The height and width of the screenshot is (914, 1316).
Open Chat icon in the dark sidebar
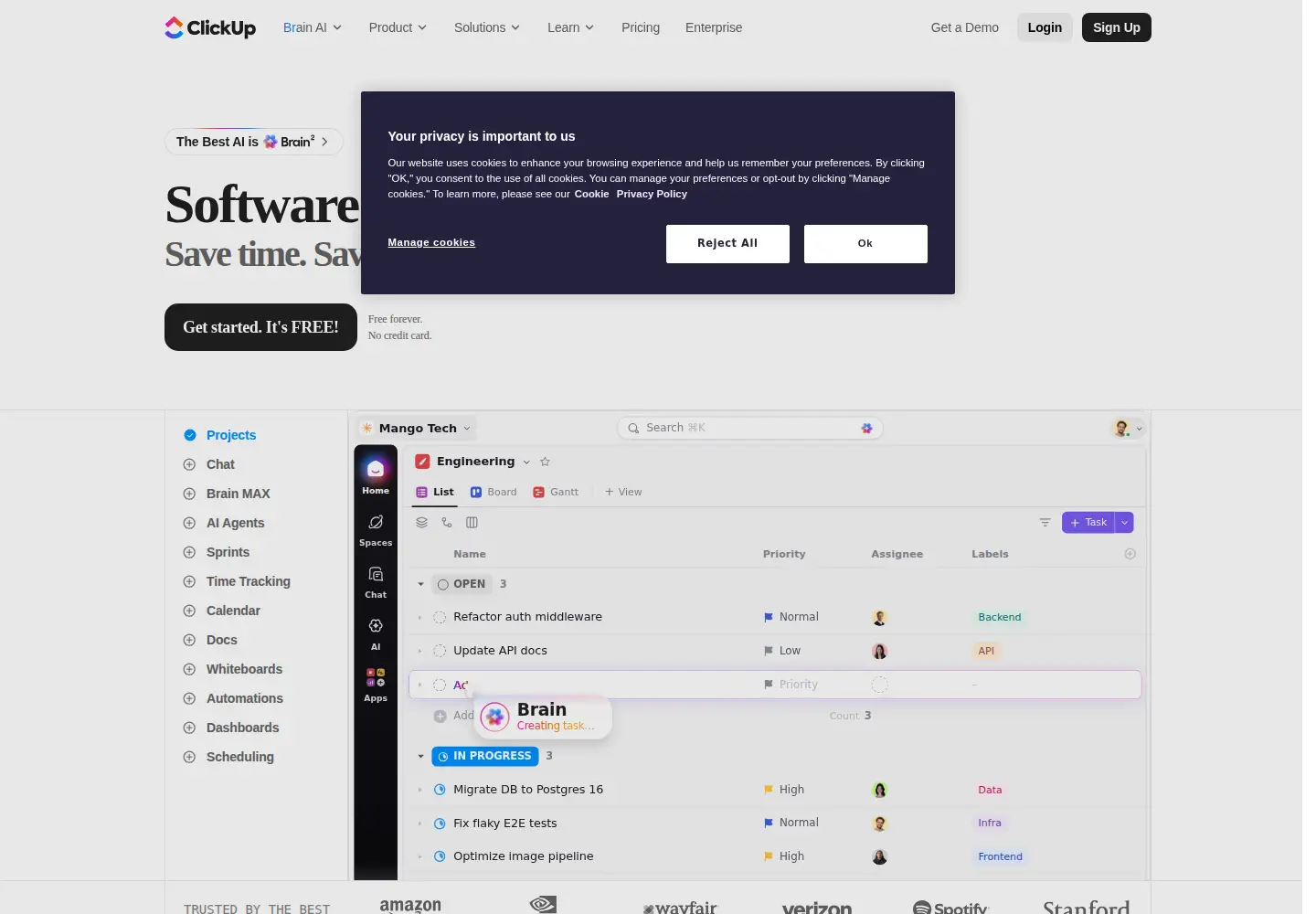tap(376, 581)
